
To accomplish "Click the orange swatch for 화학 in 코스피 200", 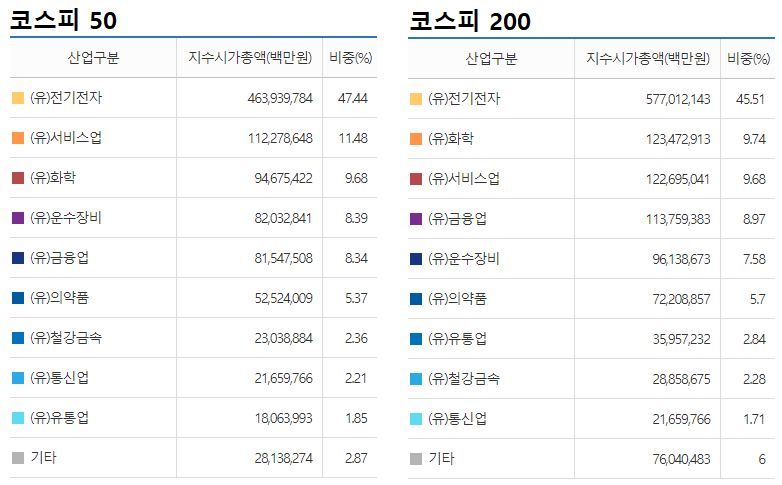I will (x=416, y=139).
